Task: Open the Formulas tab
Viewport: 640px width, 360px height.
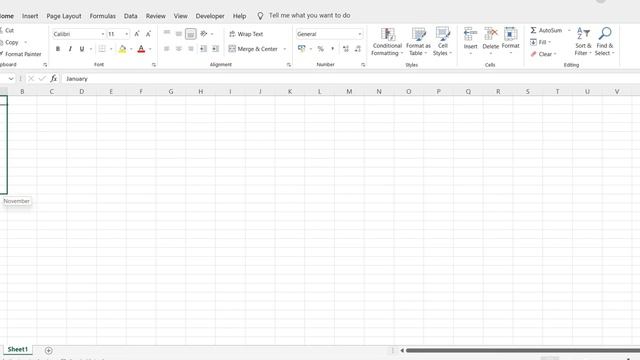Action: click(x=102, y=16)
